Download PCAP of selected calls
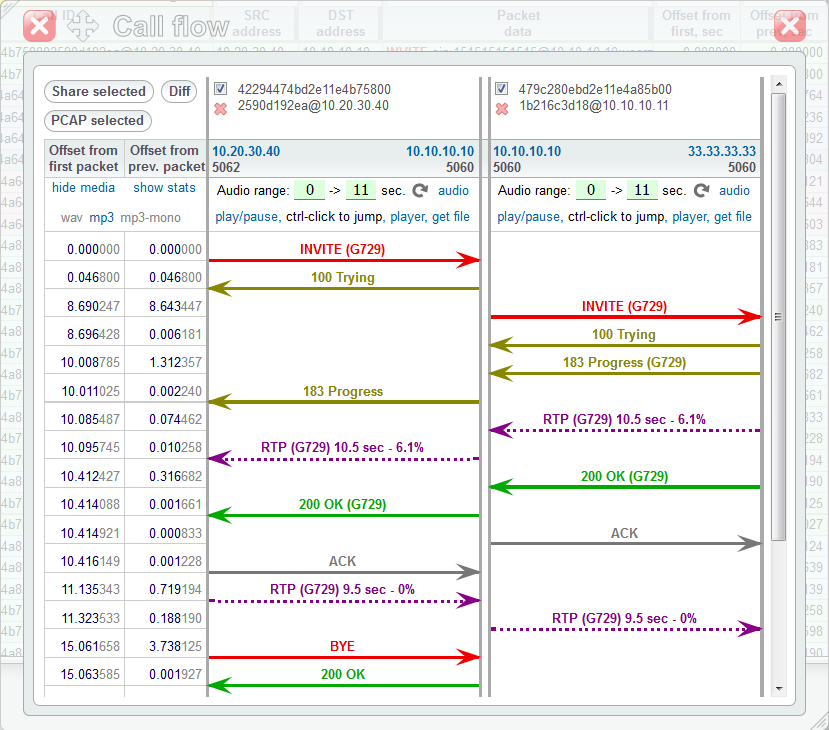This screenshot has height=730, width=829. point(97,120)
